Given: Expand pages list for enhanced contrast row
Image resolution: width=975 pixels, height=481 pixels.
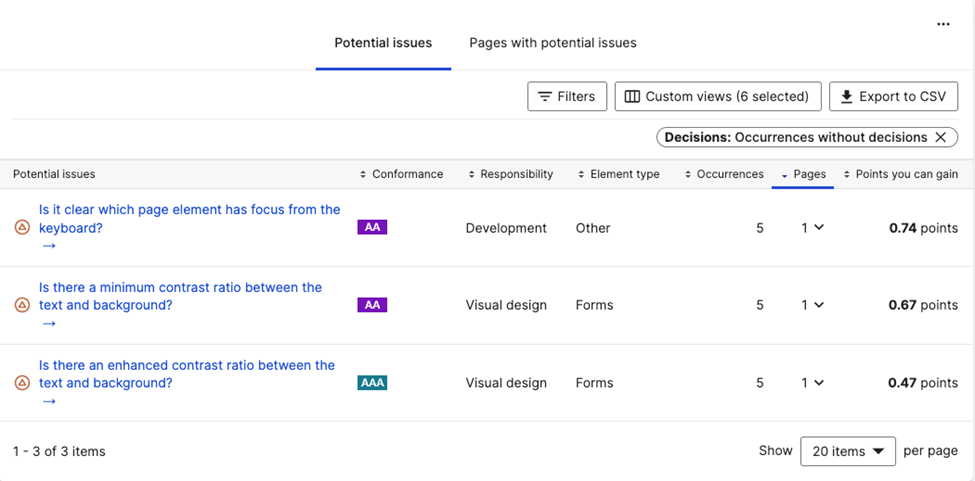Looking at the screenshot, I should [813, 383].
